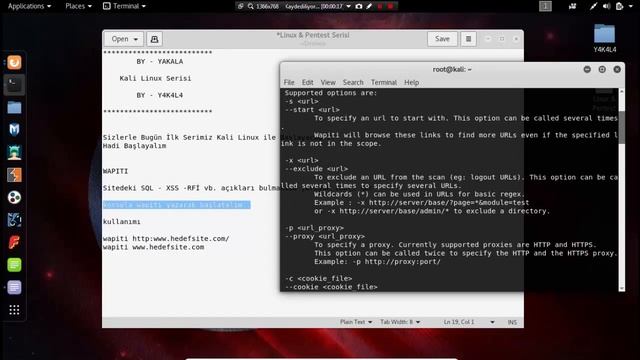Open the terminal Help menu
640x360 pixels.
(x=411, y=82)
